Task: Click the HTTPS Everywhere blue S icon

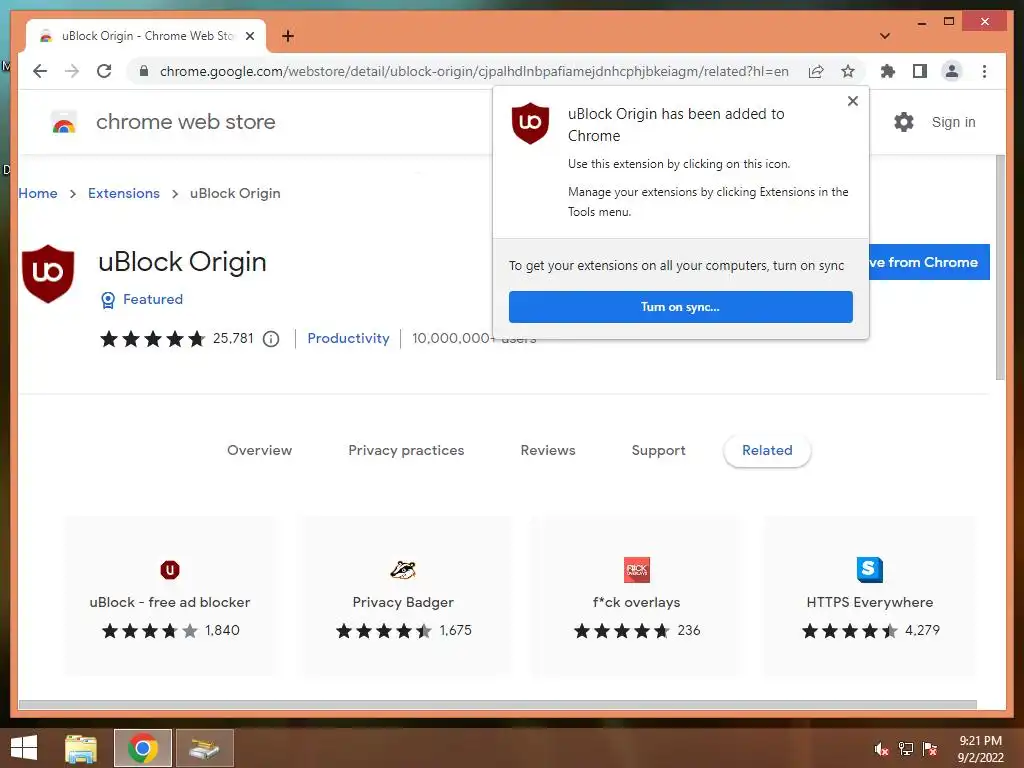Action: [870, 569]
